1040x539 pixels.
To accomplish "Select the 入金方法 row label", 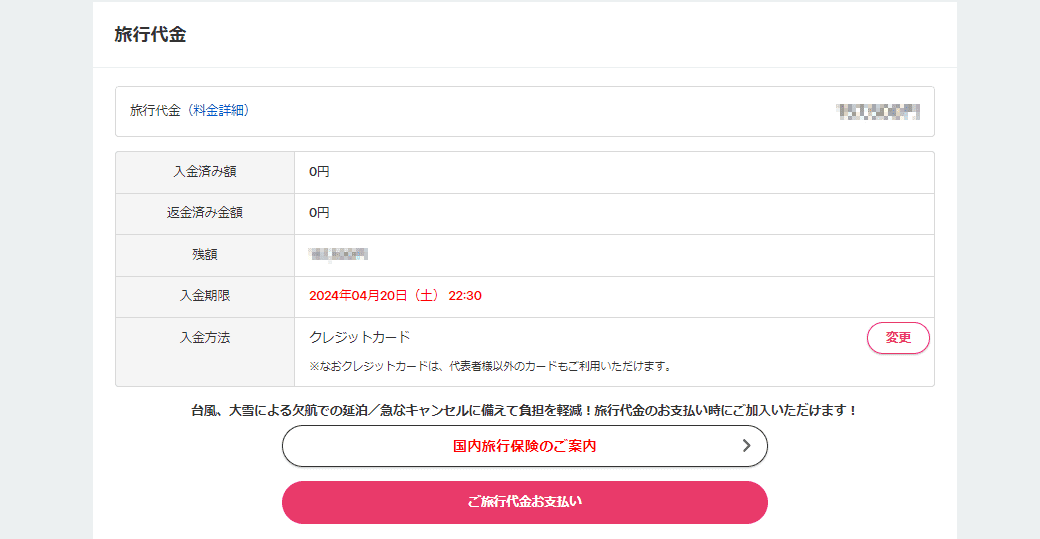I will [x=205, y=338].
